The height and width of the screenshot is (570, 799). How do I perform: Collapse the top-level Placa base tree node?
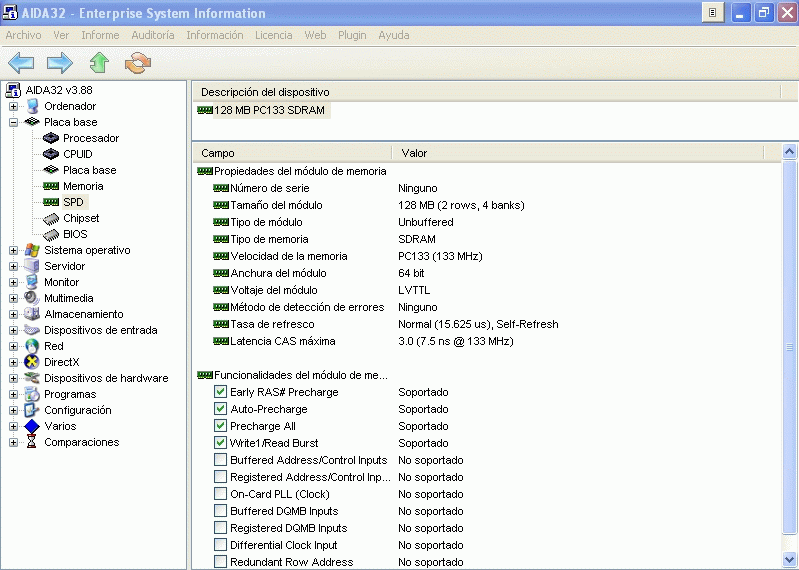tap(13, 122)
